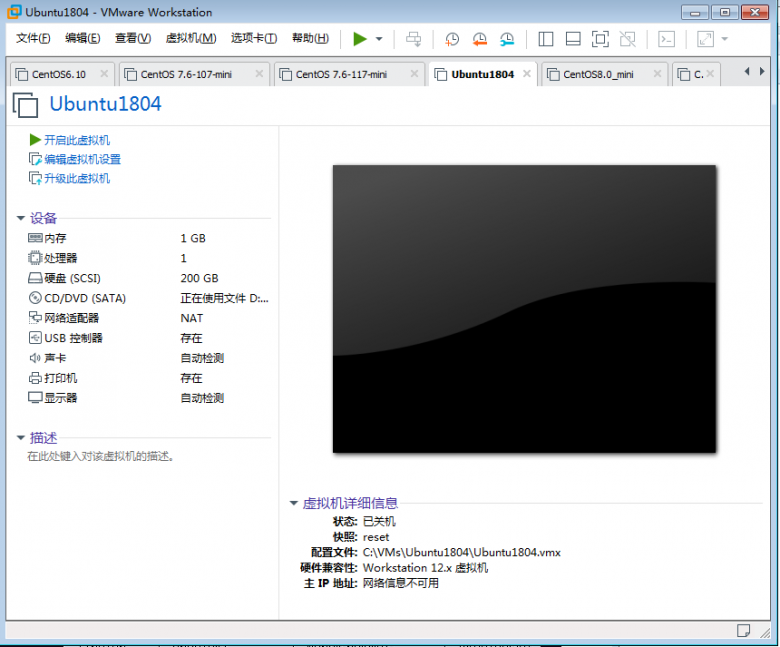Viewport: 780px width, 647px height.
Task: Select the CD/DVD (SATA) device row
Action: pyautogui.click(x=148, y=298)
